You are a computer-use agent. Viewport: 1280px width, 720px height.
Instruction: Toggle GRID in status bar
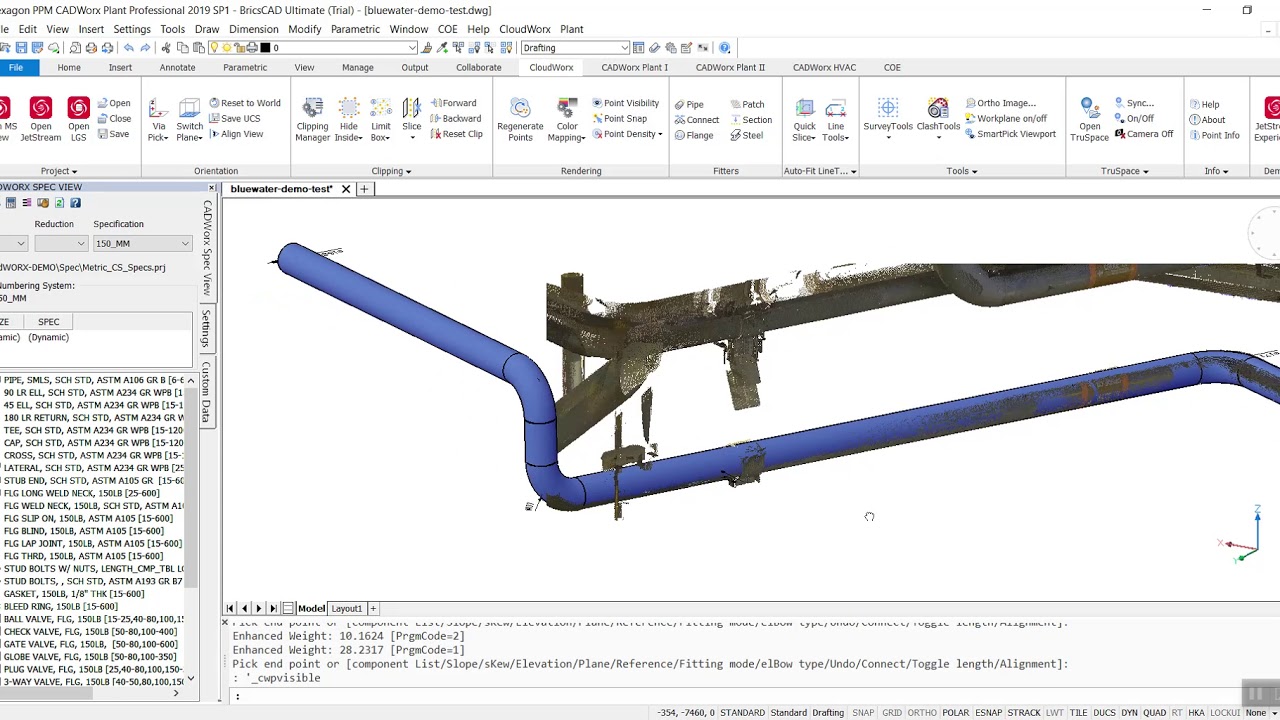pos(892,713)
